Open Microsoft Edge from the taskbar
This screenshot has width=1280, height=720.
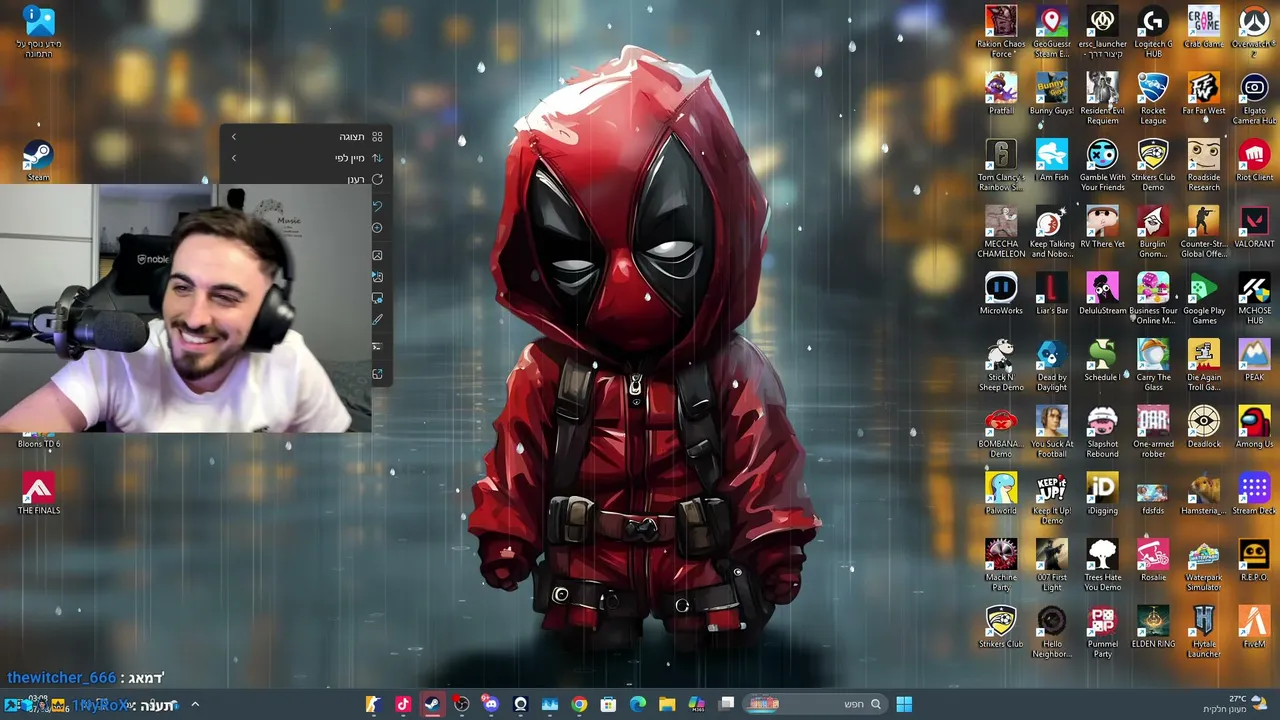tap(638, 704)
